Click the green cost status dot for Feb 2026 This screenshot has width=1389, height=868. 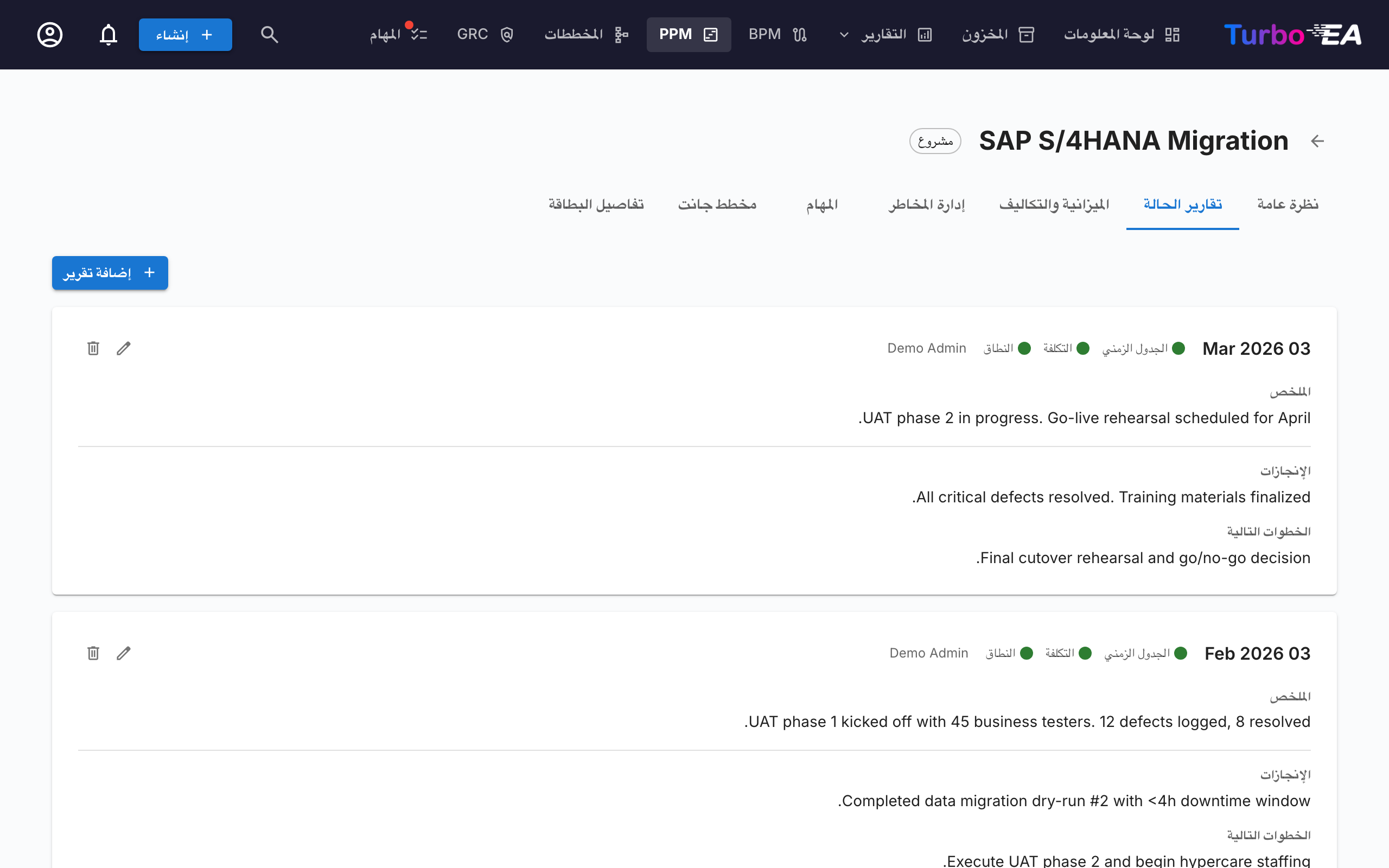point(1085,653)
